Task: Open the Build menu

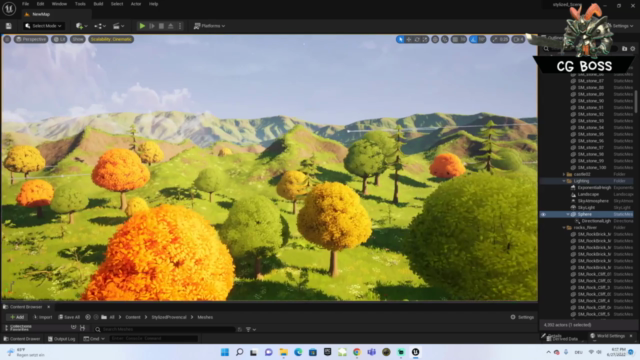Action: 98,4
